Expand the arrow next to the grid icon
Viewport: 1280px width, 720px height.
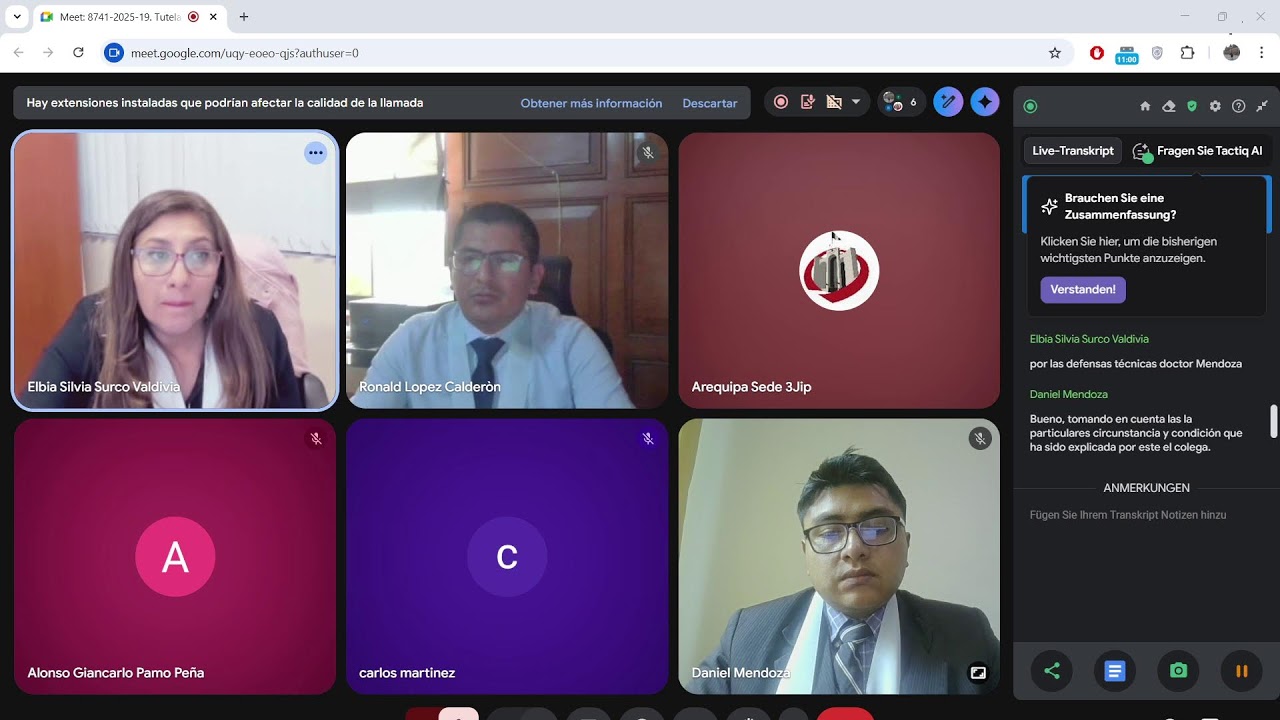click(856, 102)
